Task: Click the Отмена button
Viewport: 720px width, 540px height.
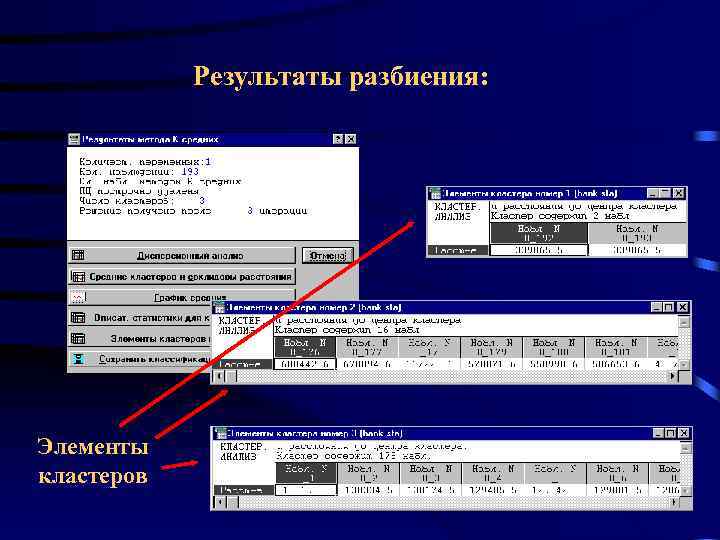Action: click(328, 255)
